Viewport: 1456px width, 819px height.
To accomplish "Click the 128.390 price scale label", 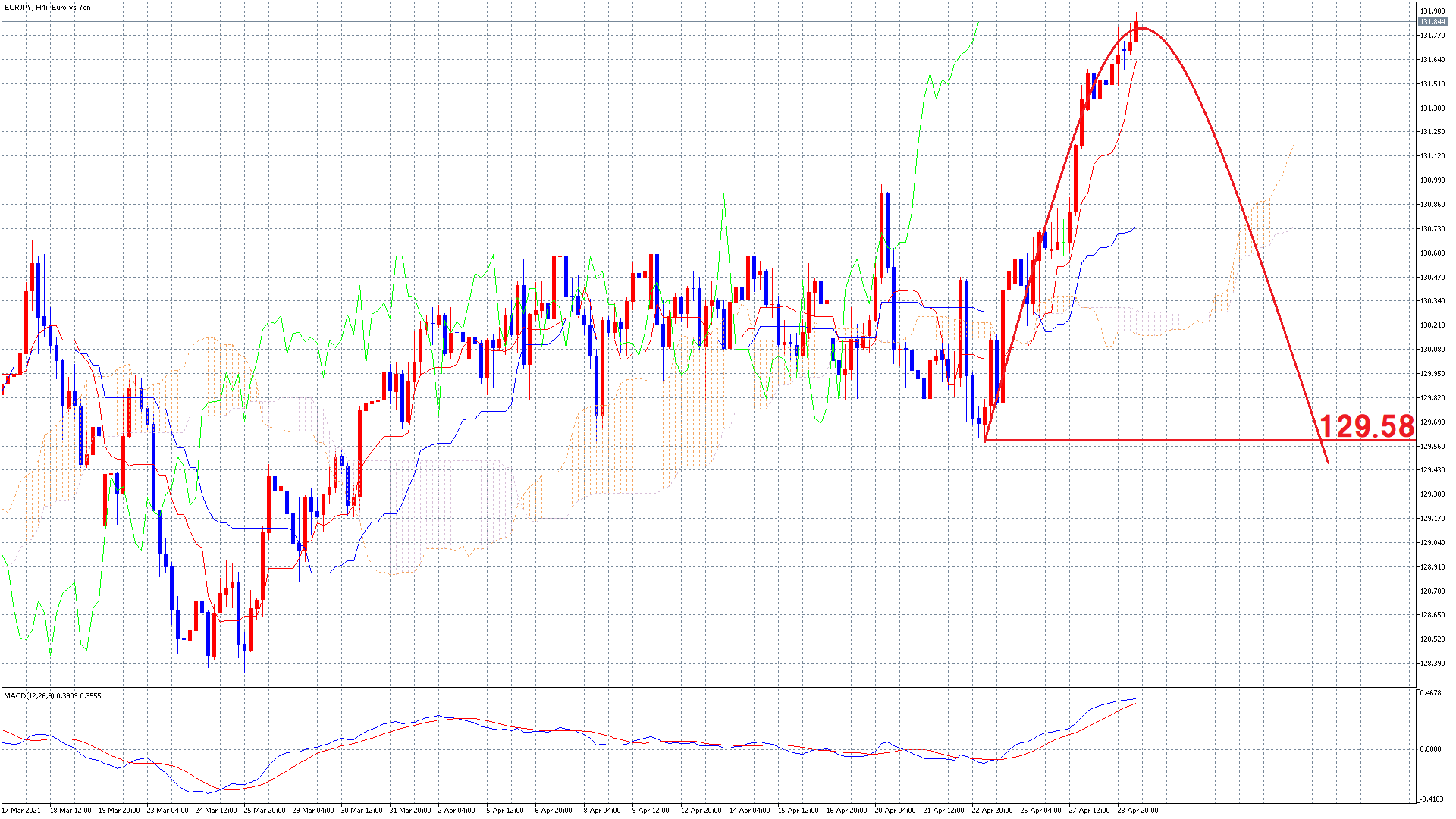I will click(x=1432, y=664).
